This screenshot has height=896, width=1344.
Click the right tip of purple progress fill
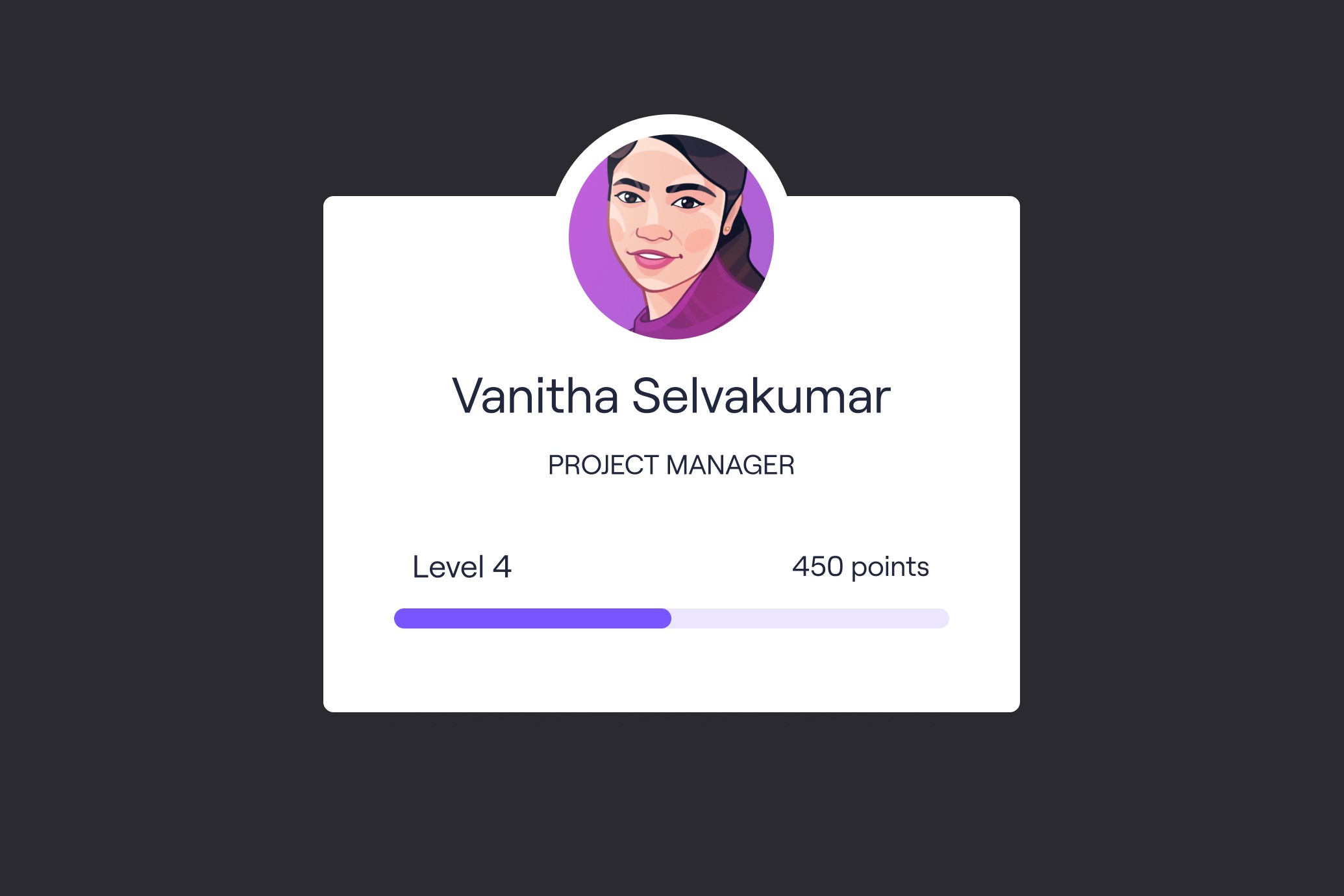[x=665, y=618]
